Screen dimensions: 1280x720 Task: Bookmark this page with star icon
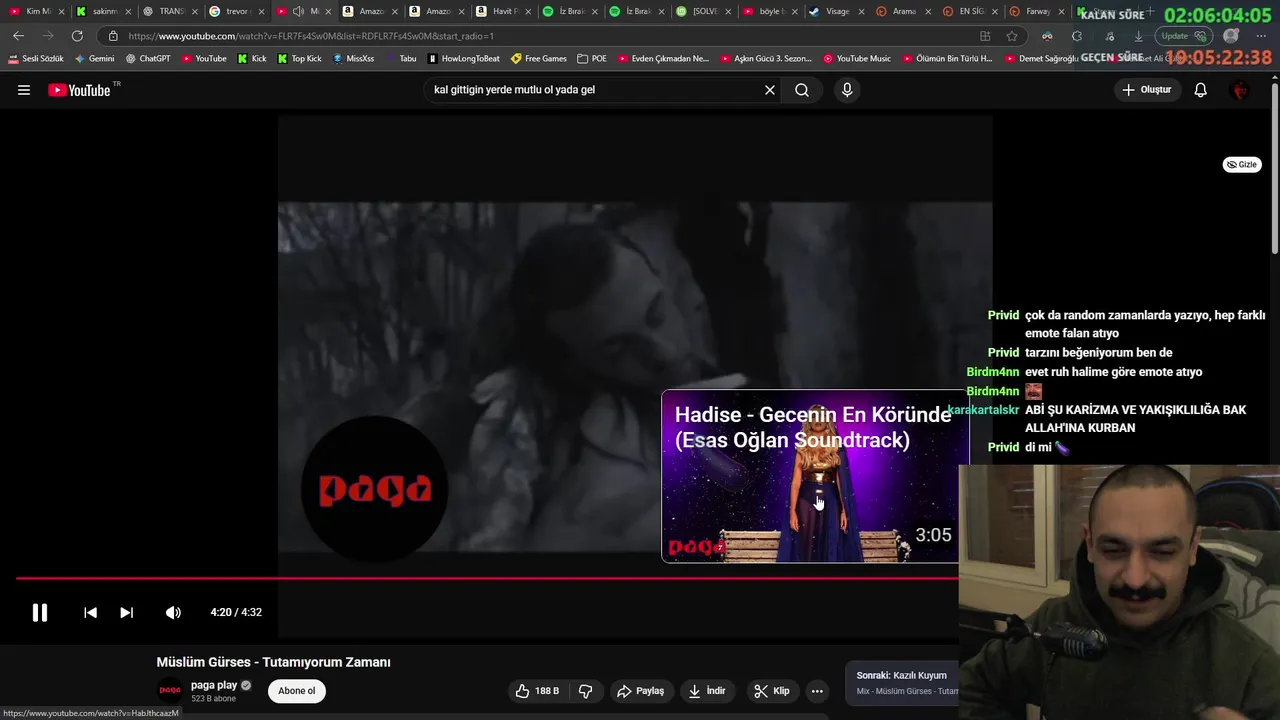tap(1012, 36)
